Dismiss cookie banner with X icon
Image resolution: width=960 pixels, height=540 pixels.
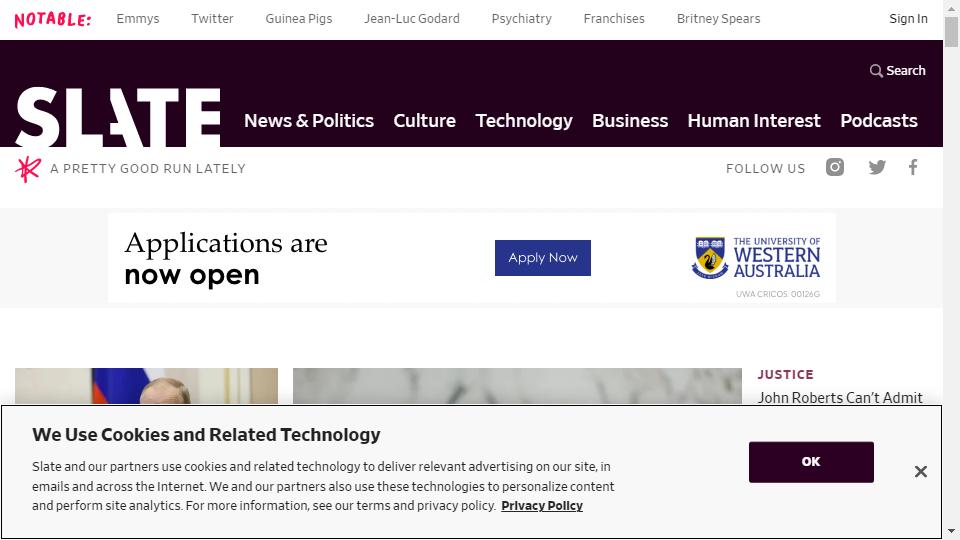[x=920, y=471]
